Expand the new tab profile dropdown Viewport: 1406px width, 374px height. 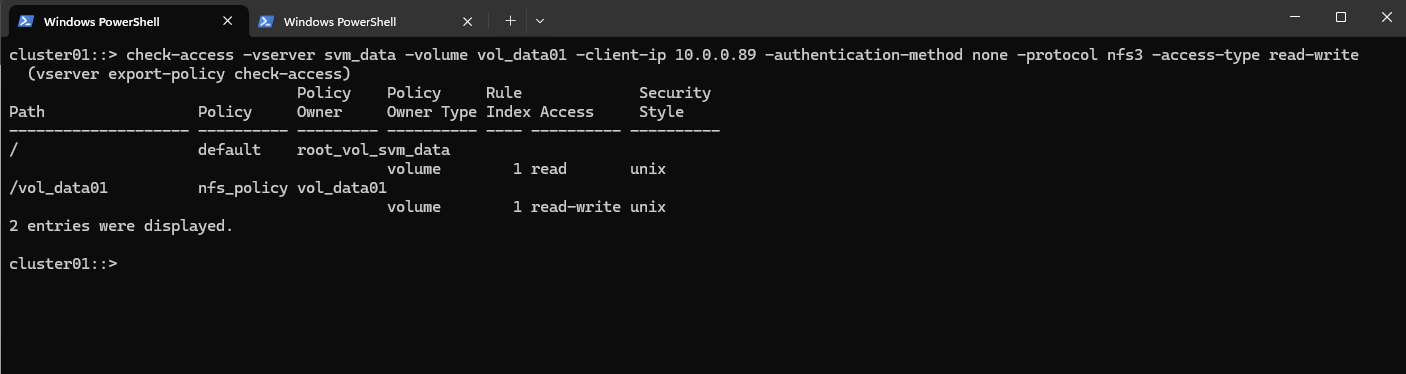(540, 21)
